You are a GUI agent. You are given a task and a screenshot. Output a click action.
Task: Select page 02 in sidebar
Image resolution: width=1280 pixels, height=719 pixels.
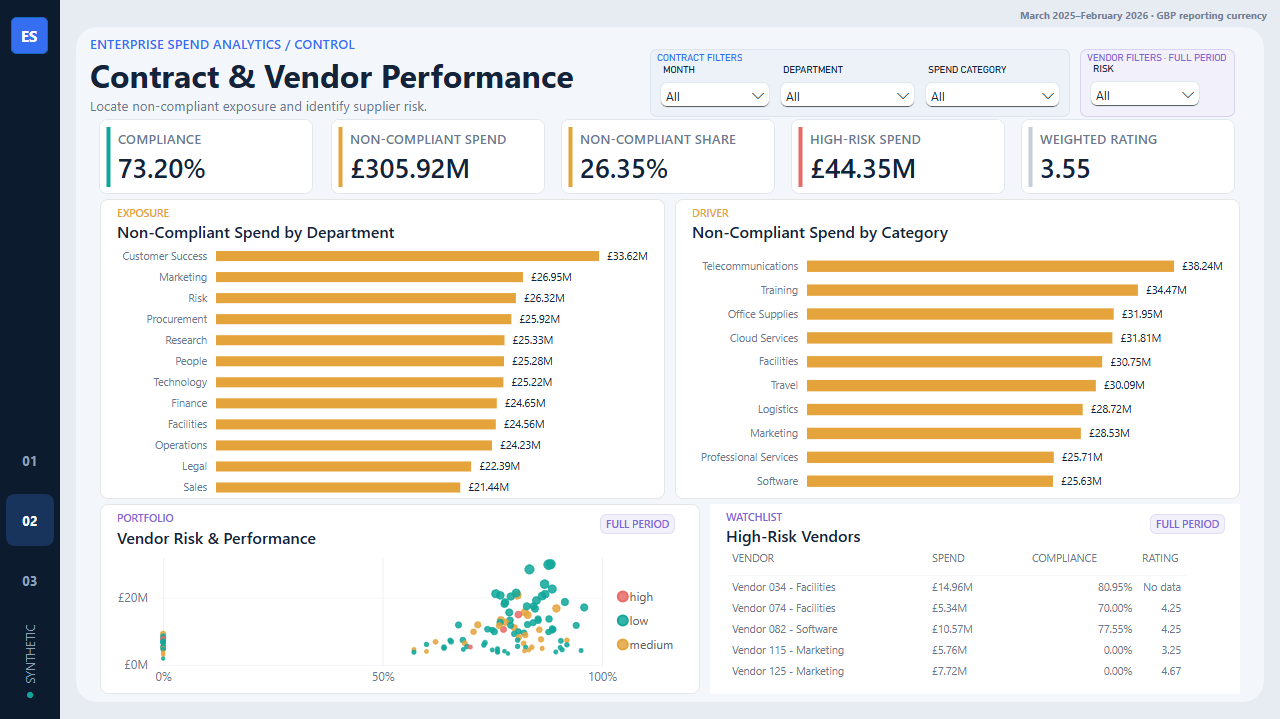pyautogui.click(x=30, y=520)
